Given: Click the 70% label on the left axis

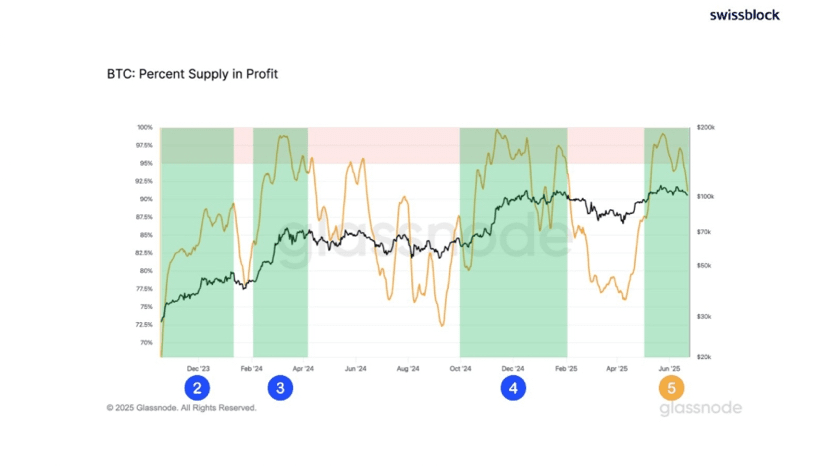Looking at the screenshot, I should 146,342.
